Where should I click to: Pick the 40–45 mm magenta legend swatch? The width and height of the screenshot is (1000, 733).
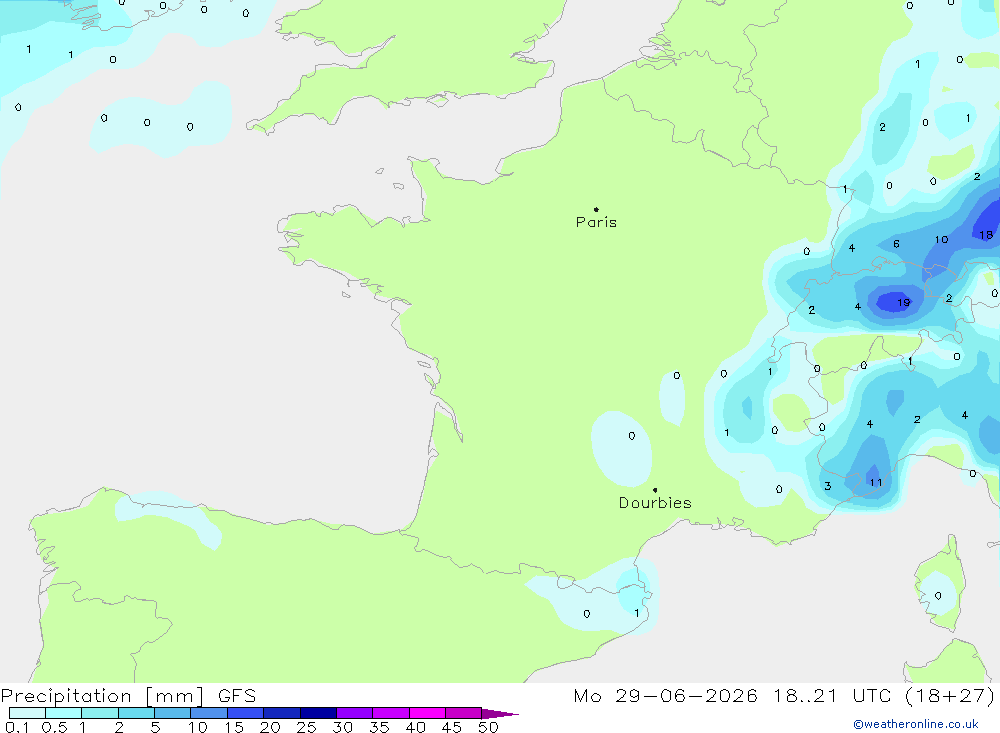(427, 713)
